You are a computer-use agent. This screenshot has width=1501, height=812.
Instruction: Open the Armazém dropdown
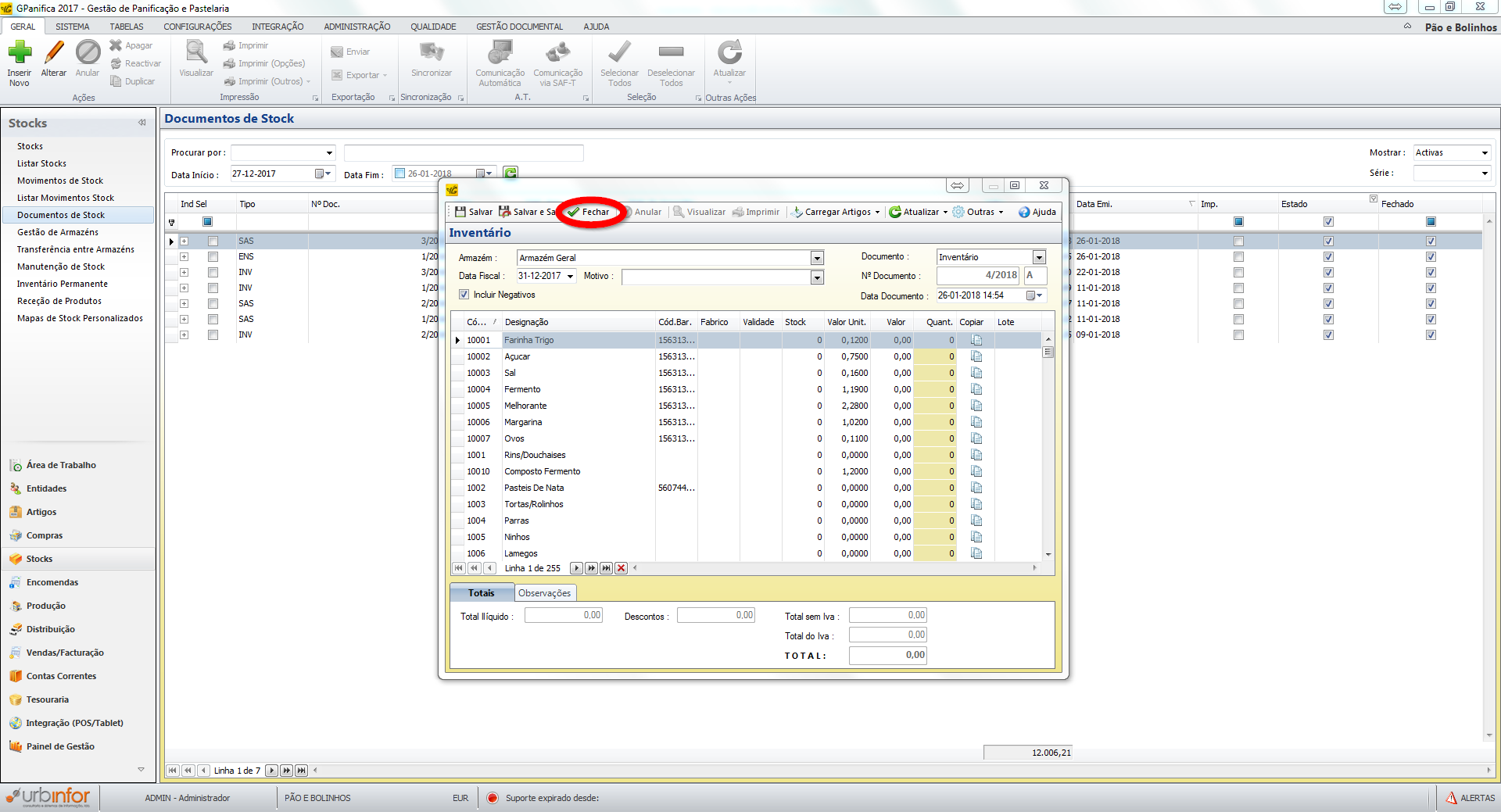[x=817, y=258]
